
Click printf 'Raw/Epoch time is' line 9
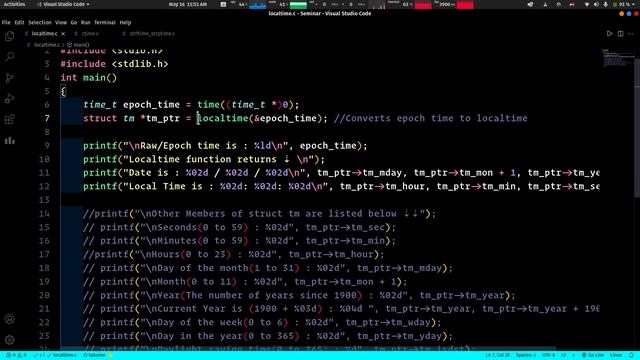pos(225,146)
